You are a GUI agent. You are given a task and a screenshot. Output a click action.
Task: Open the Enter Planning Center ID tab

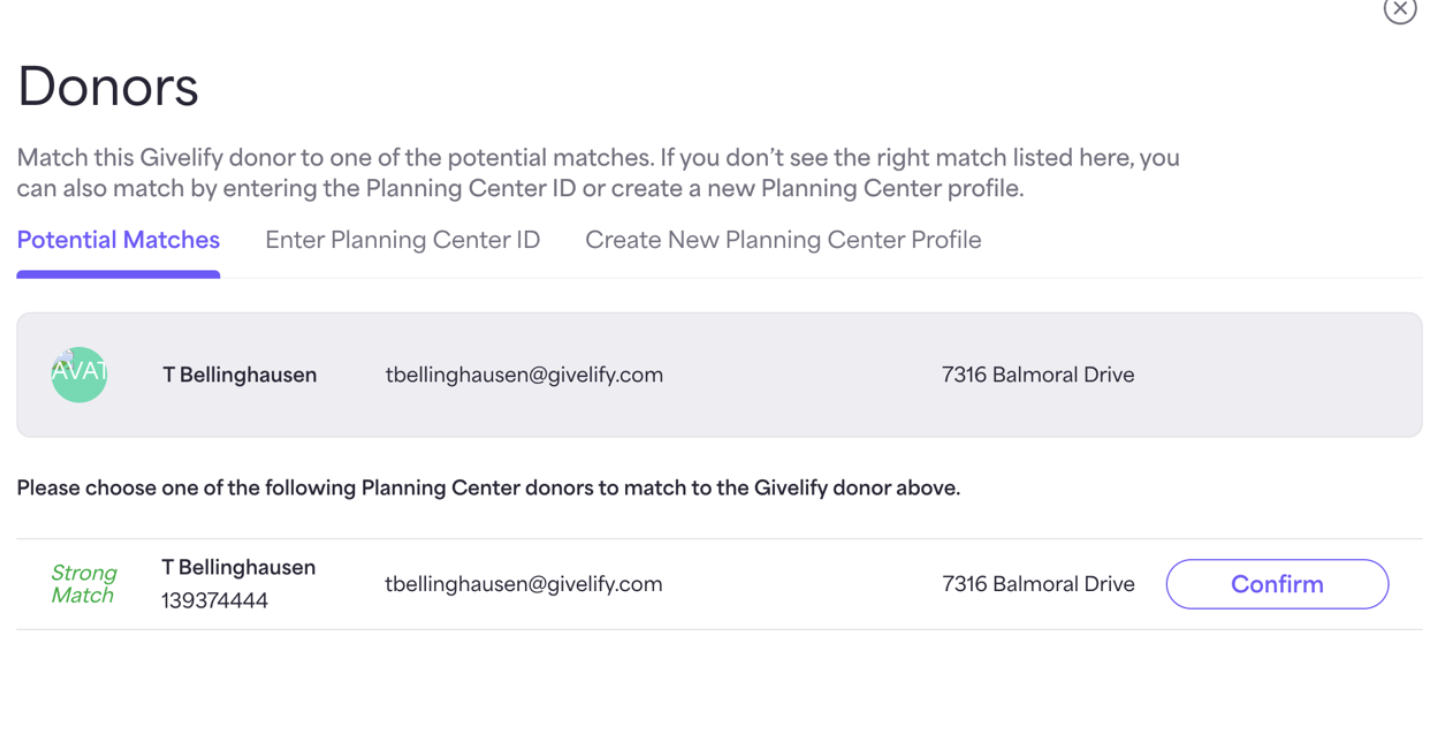[402, 240]
